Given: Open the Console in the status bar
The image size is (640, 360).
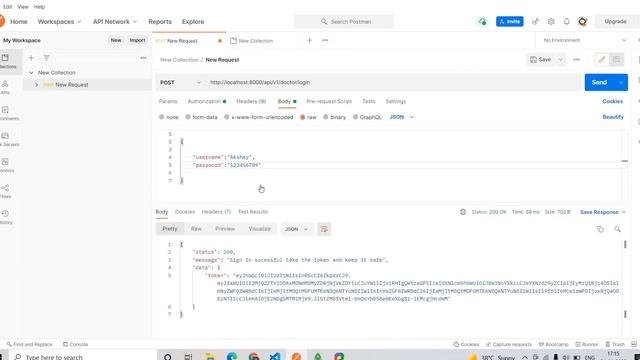Looking at the screenshot, I should point(76,344).
